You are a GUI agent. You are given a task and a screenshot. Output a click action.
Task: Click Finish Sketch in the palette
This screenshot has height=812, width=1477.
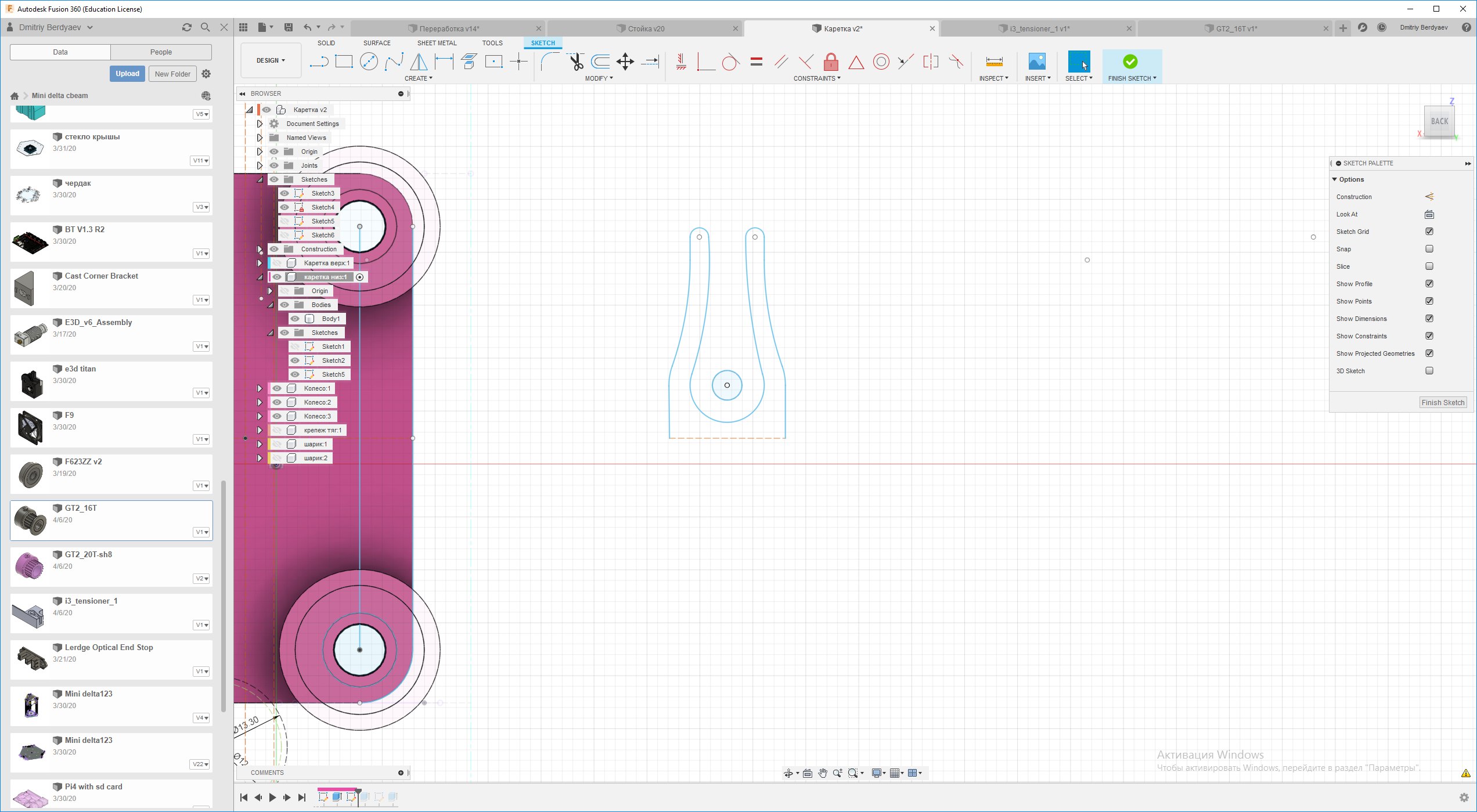coord(1443,402)
